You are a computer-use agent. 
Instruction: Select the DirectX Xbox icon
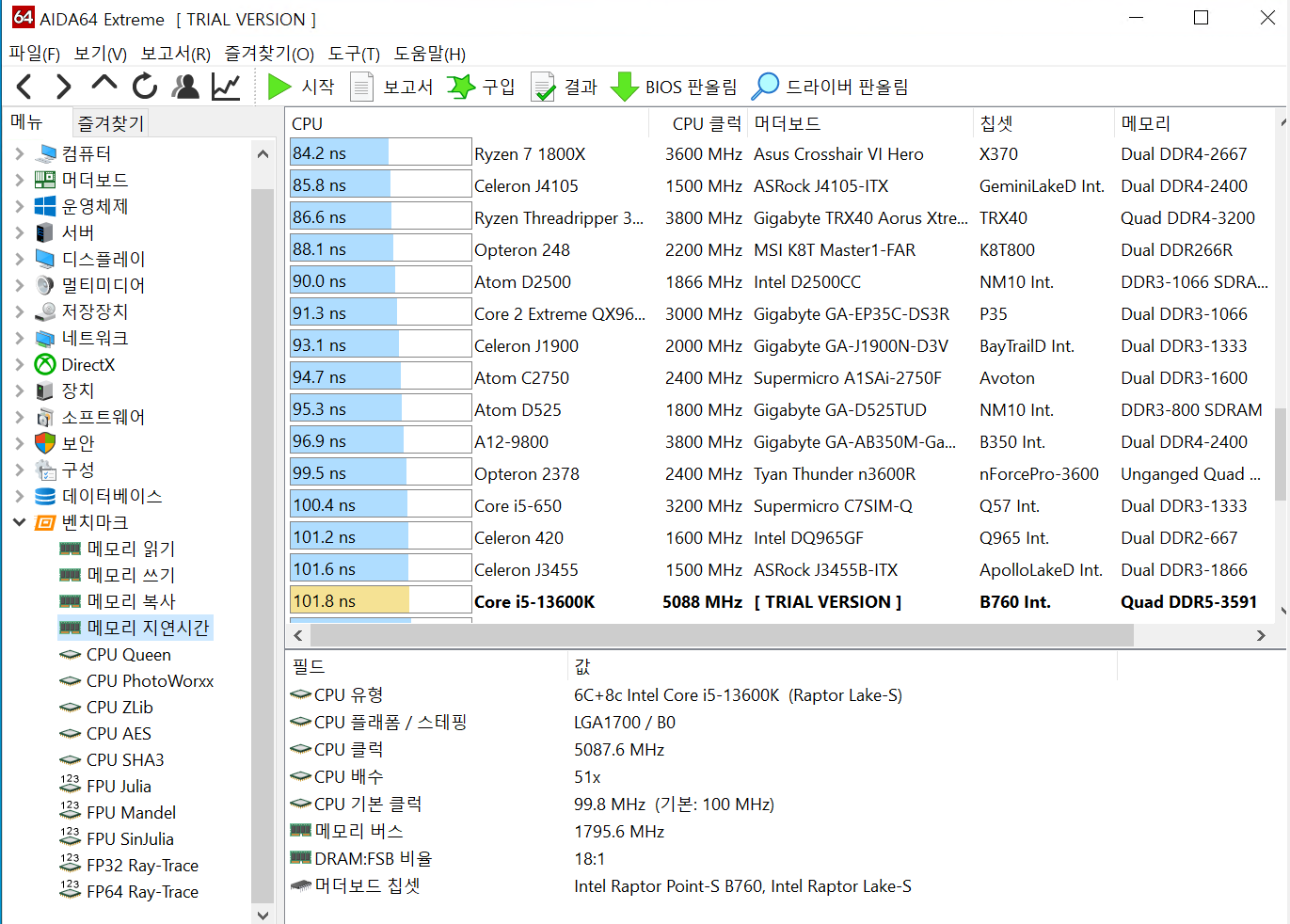(x=45, y=364)
